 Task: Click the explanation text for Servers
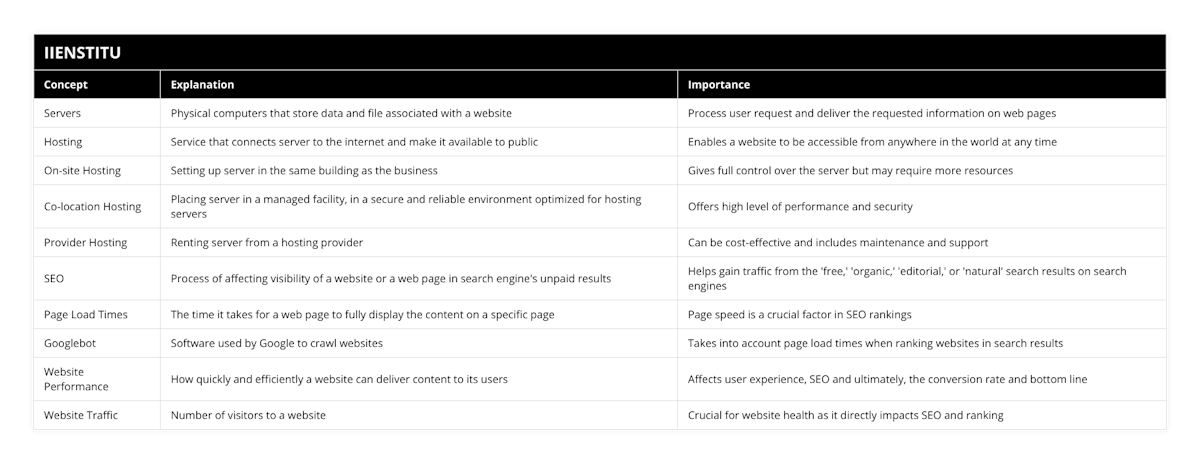[341, 113]
